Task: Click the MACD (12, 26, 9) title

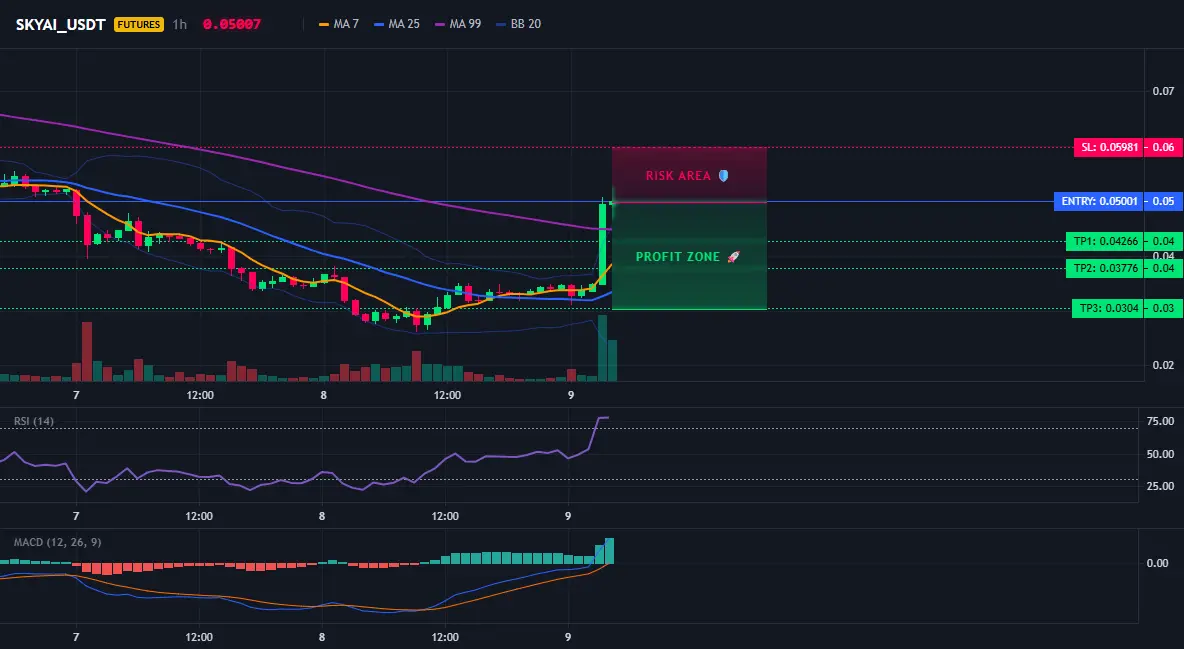Action: (x=57, y=542)
